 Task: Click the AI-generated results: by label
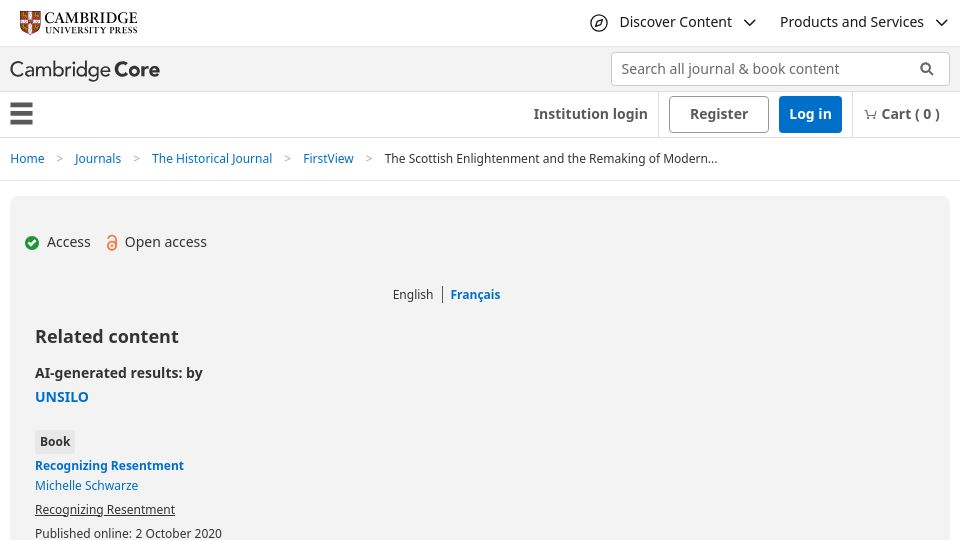click(x=119, y=373)
